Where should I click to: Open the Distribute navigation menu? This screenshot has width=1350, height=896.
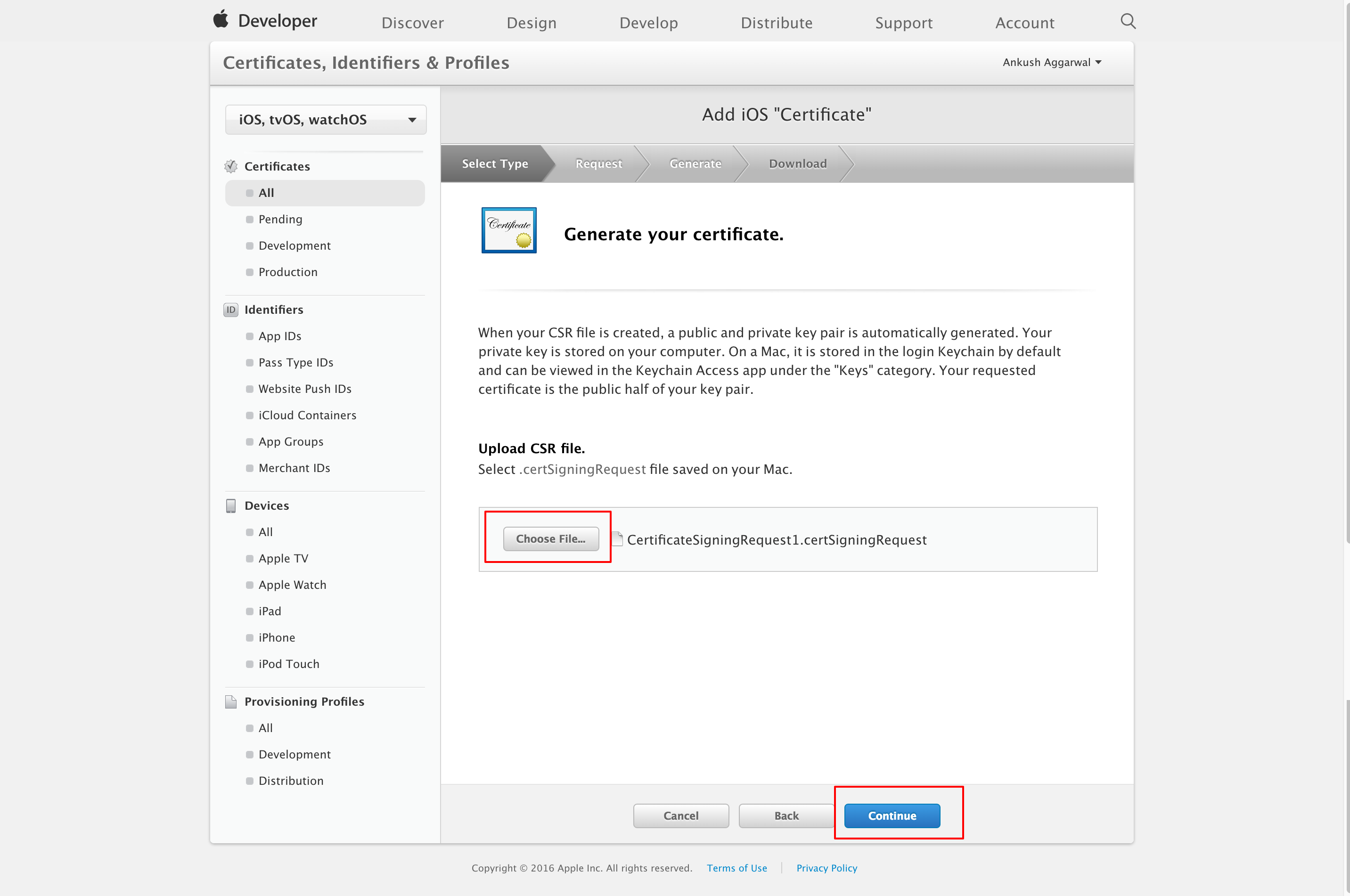776,23
